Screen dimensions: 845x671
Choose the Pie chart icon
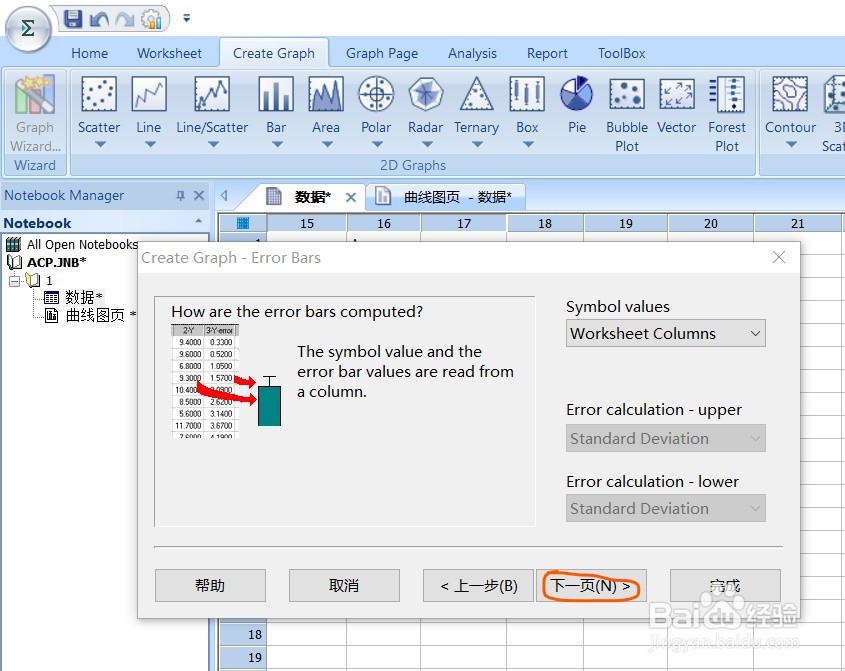tap(577, 94)
